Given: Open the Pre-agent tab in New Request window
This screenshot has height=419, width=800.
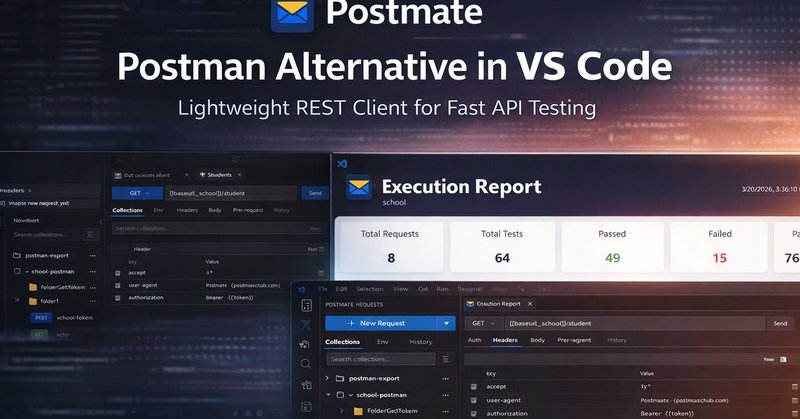Looking at the screenshot, I should click(574, 340).
